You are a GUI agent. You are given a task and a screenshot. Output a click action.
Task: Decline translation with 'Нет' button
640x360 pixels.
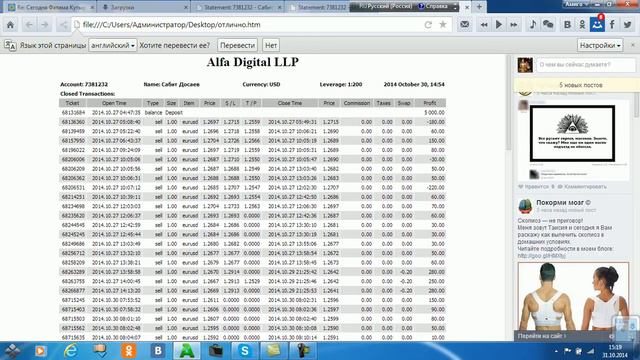[x=271, y=45]
